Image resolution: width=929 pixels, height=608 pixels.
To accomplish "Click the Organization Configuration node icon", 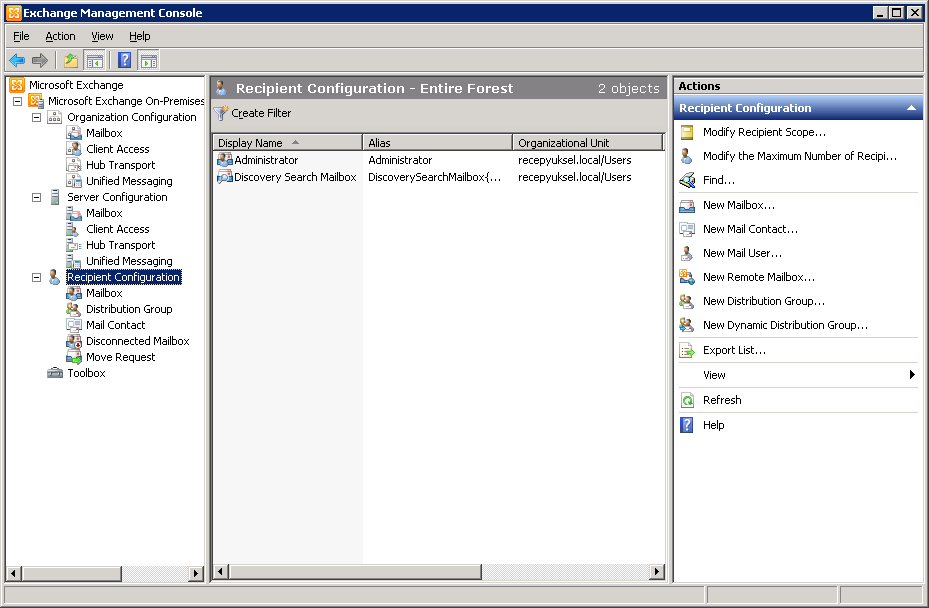I will (55, 117).
